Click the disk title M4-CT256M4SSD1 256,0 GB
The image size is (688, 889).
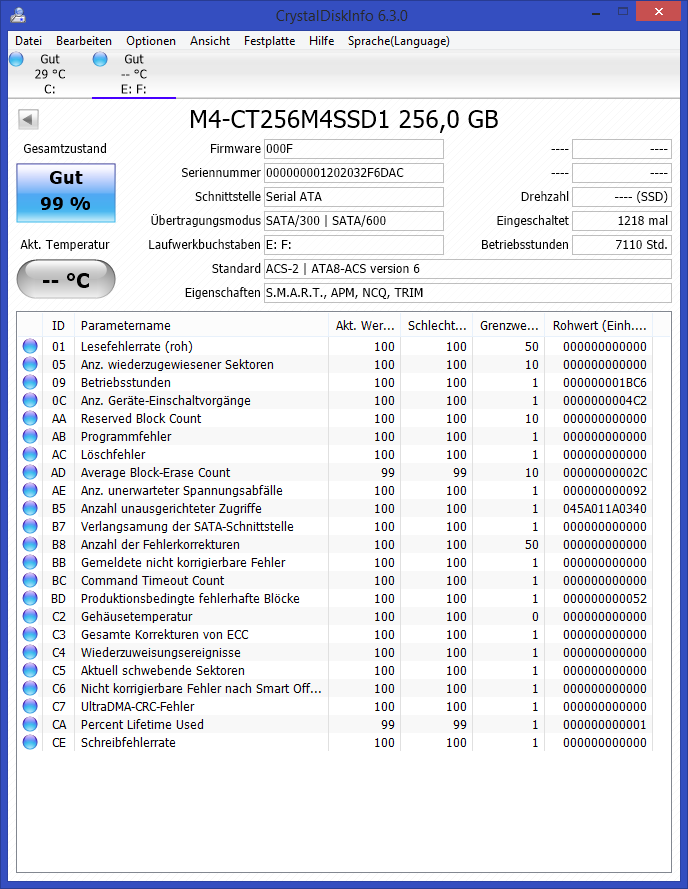pos(344,120)
